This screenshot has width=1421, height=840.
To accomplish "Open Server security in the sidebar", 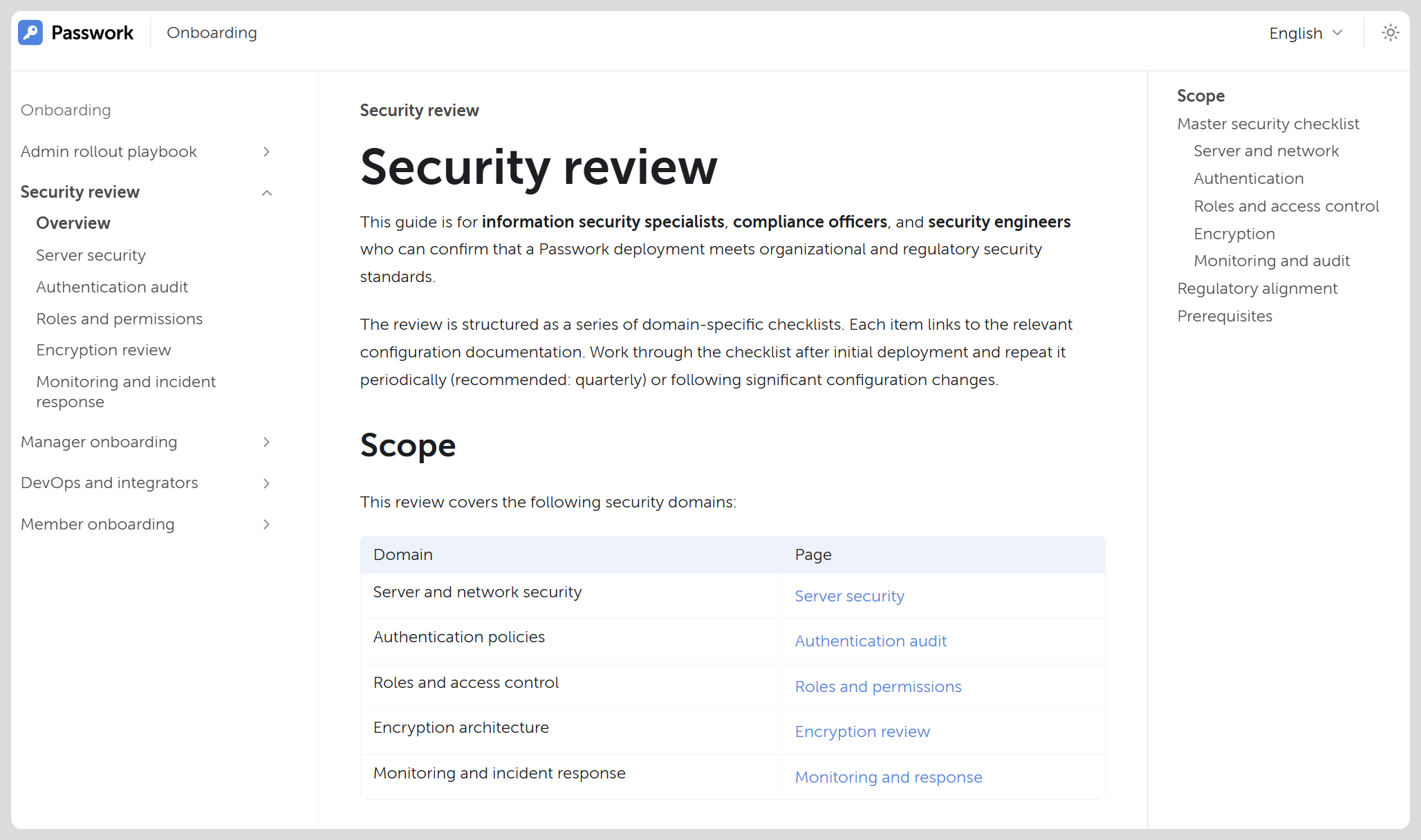I will 91,255.
